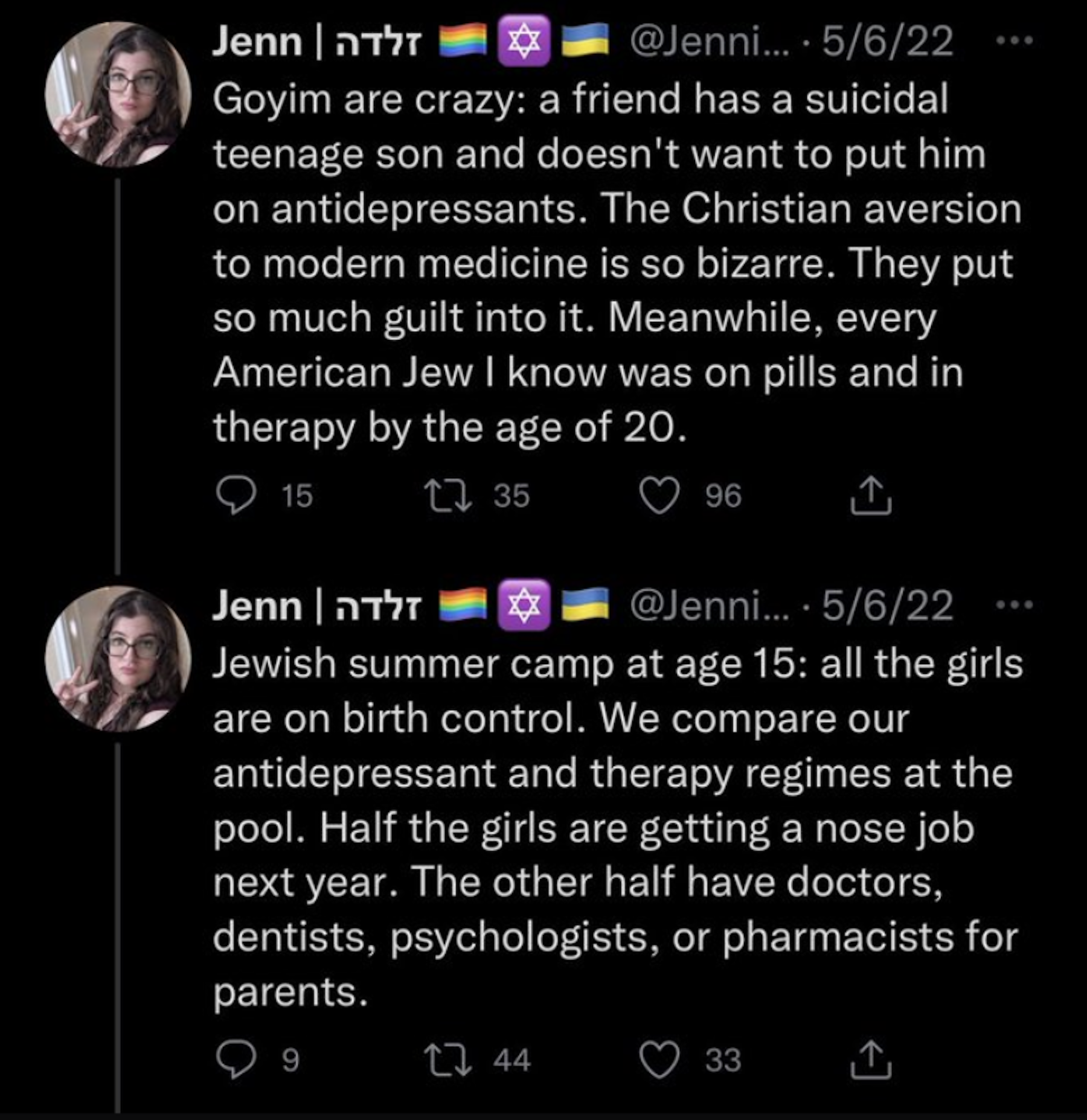
Task: Open more options on the second tweet
Action: click(x=1015, y=604)
